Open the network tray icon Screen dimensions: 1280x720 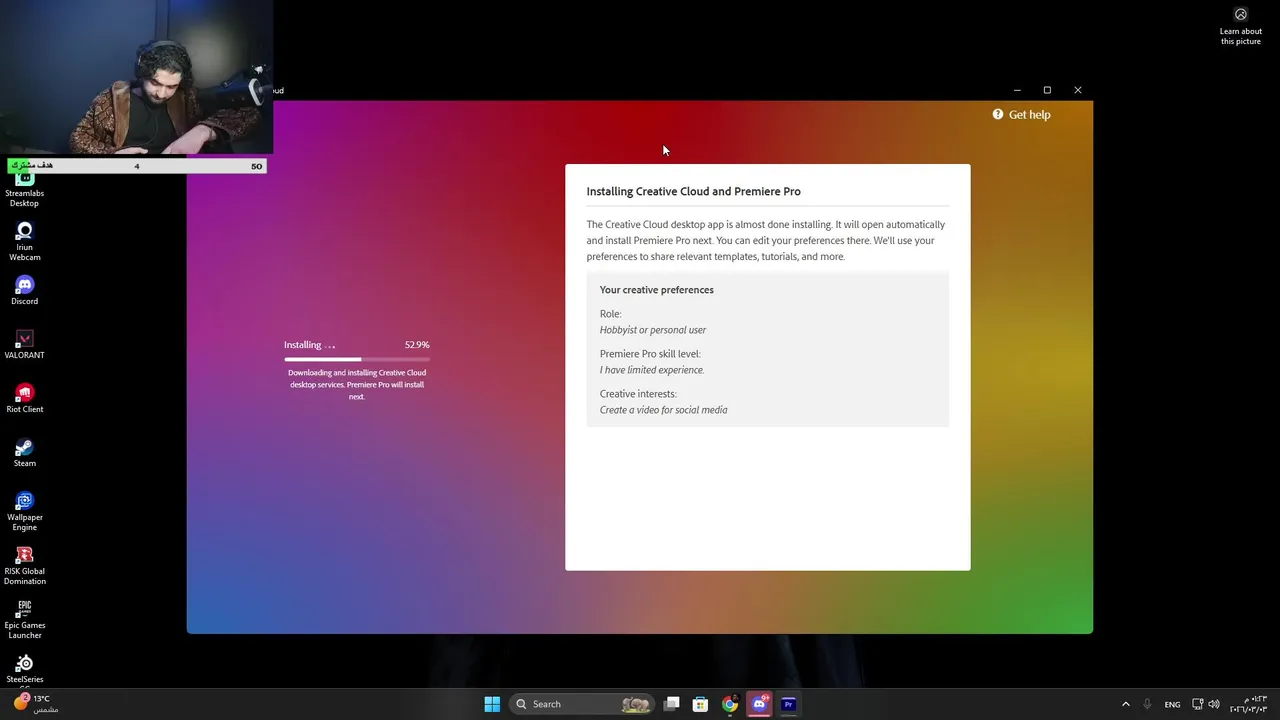(1198, 704)
